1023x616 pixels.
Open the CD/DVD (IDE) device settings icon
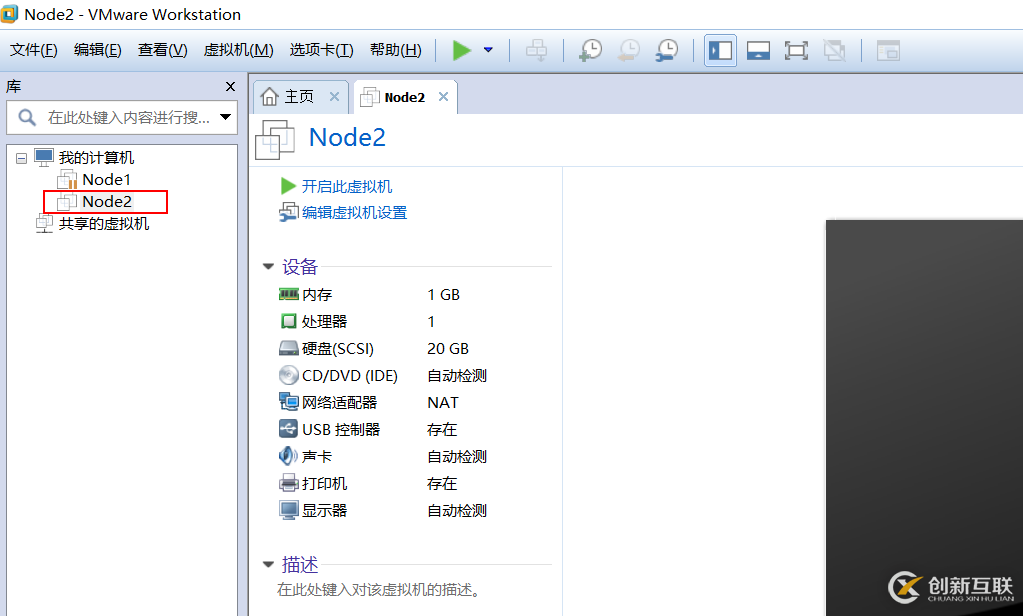coord(289,375)
